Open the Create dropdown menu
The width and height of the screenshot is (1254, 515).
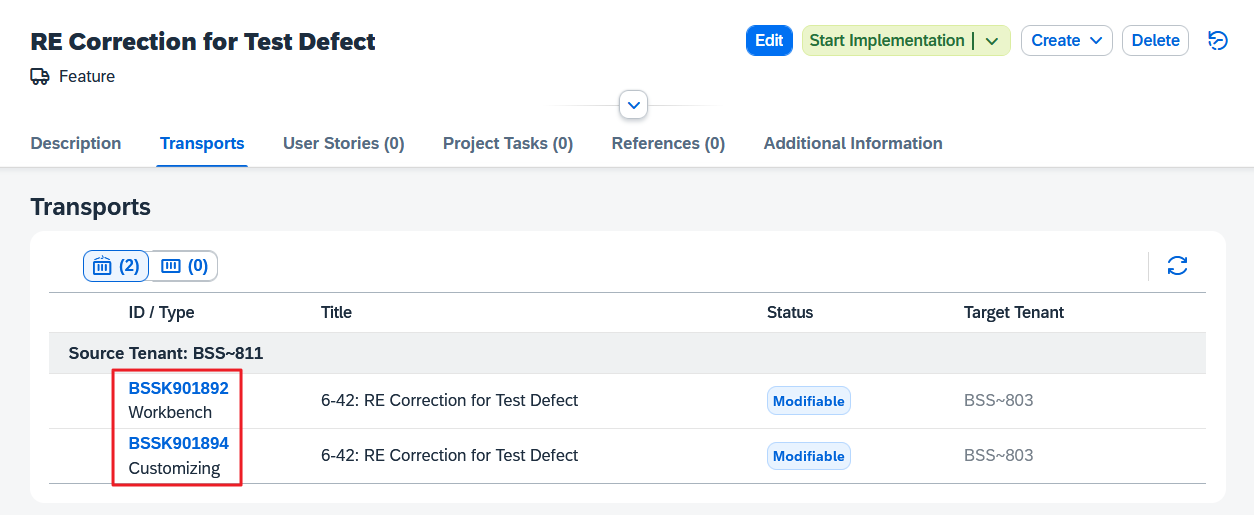pyautogui.click(x=1066, y=41)
